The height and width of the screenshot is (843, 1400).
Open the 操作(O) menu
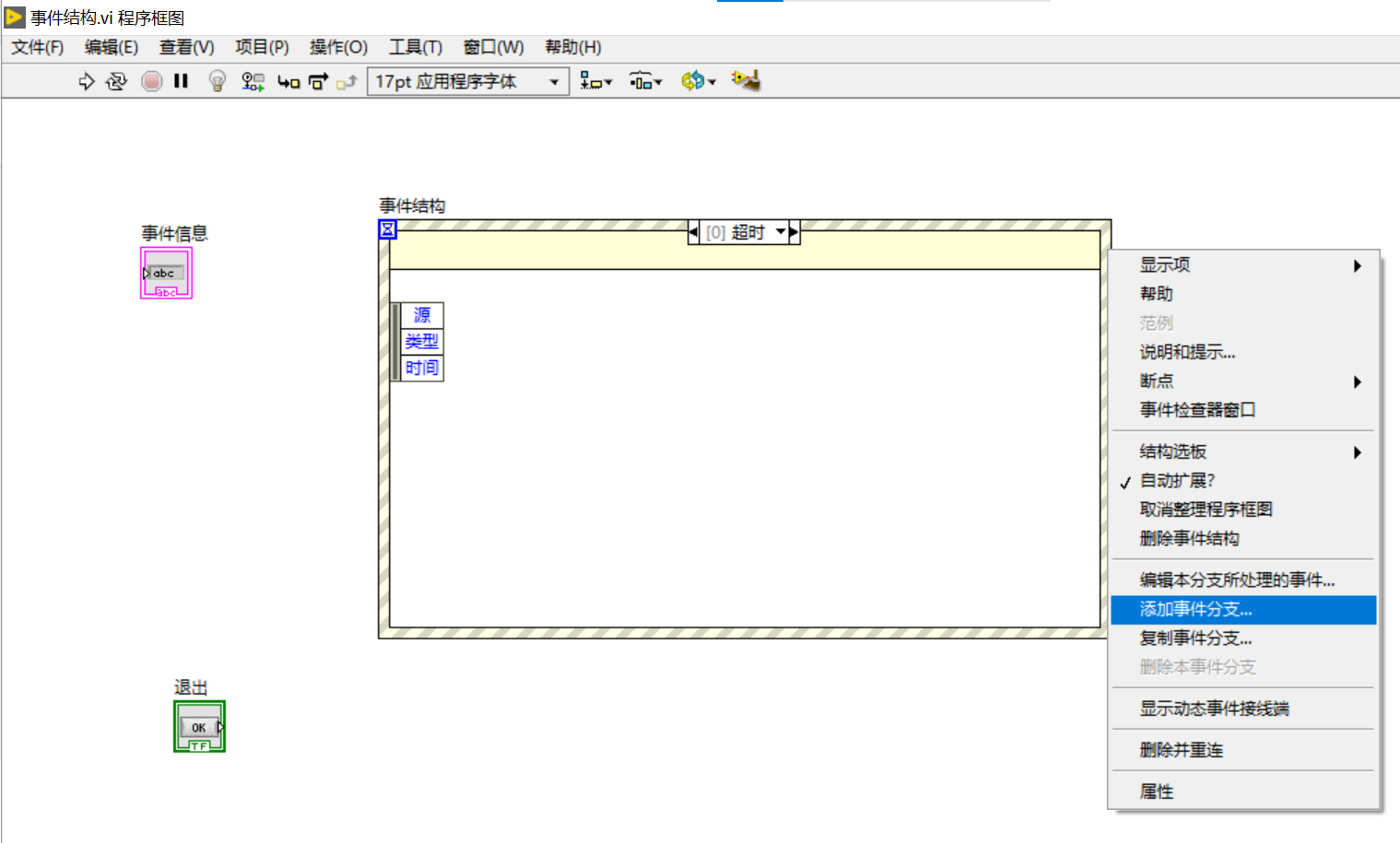[x=338, y=47]
